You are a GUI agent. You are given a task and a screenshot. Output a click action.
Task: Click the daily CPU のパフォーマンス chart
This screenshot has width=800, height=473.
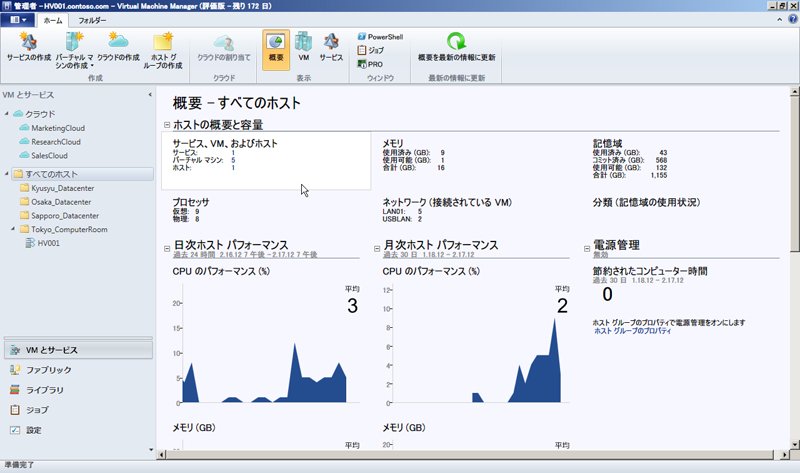point(265,343)
